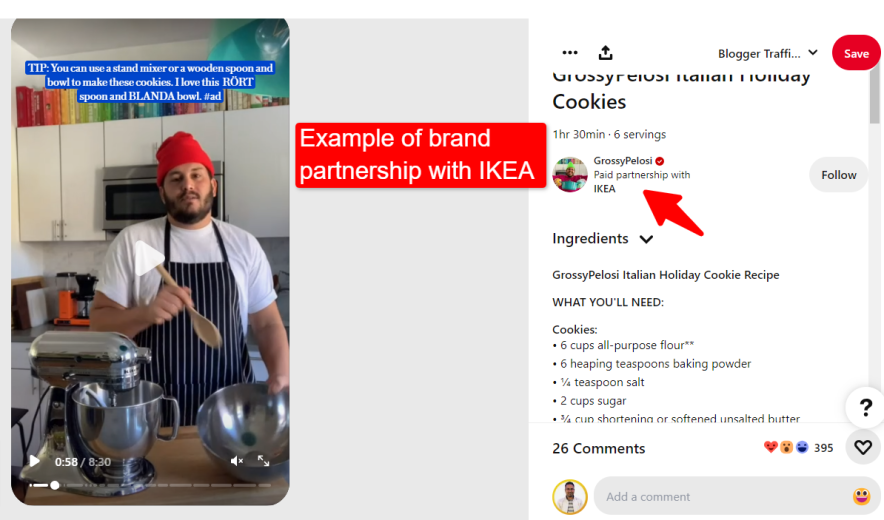Open the GrossyPelosi profile name link

point(622,160)
